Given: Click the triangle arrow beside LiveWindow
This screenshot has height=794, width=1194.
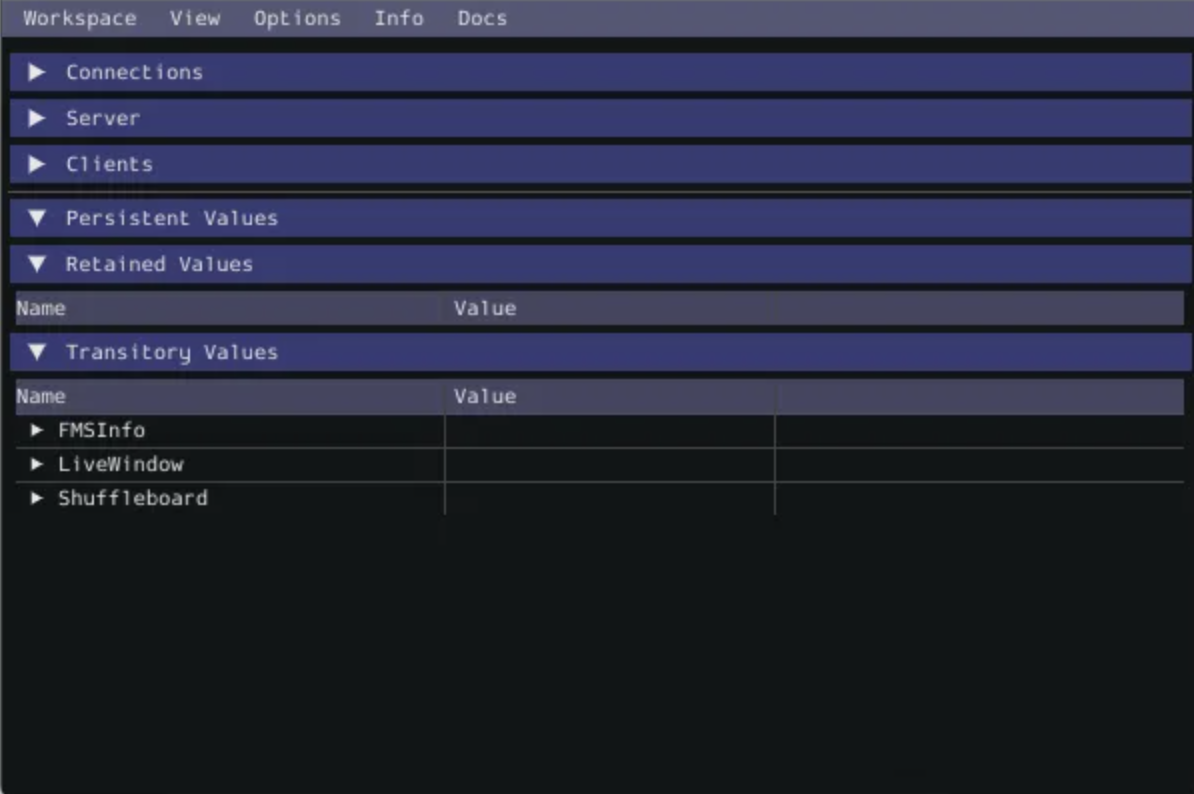Looking at the screenshot, I should pyautogui.click(x=37, y=465).
